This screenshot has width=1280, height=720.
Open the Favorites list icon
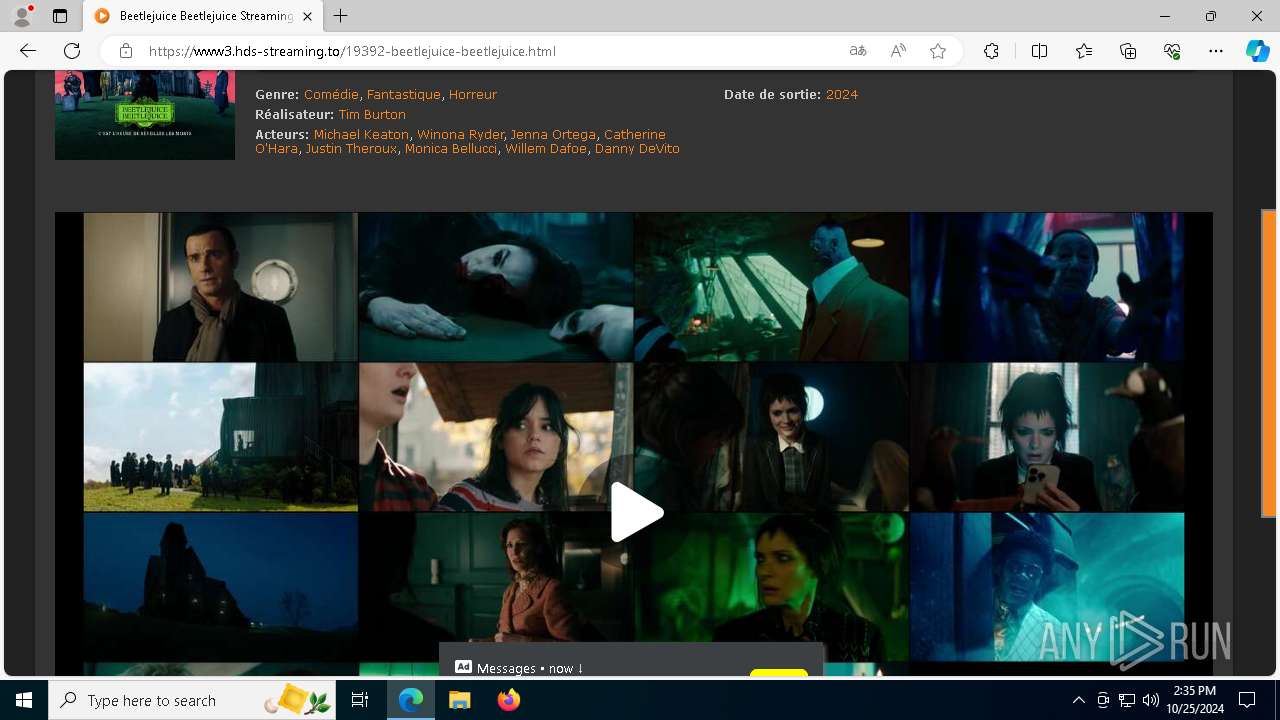(x=1084, y=51)
